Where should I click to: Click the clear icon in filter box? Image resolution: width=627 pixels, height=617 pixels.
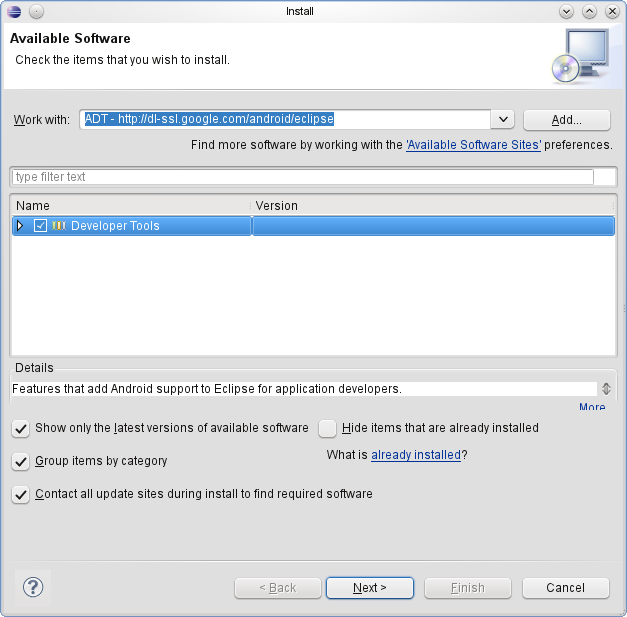(605, 177)
